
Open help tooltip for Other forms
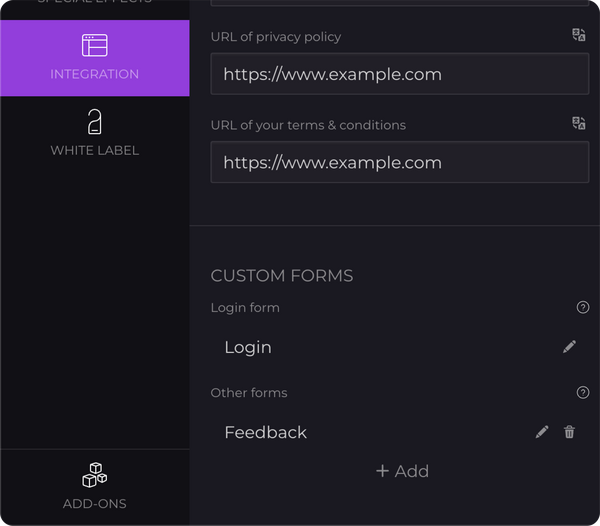click(583, 393)
